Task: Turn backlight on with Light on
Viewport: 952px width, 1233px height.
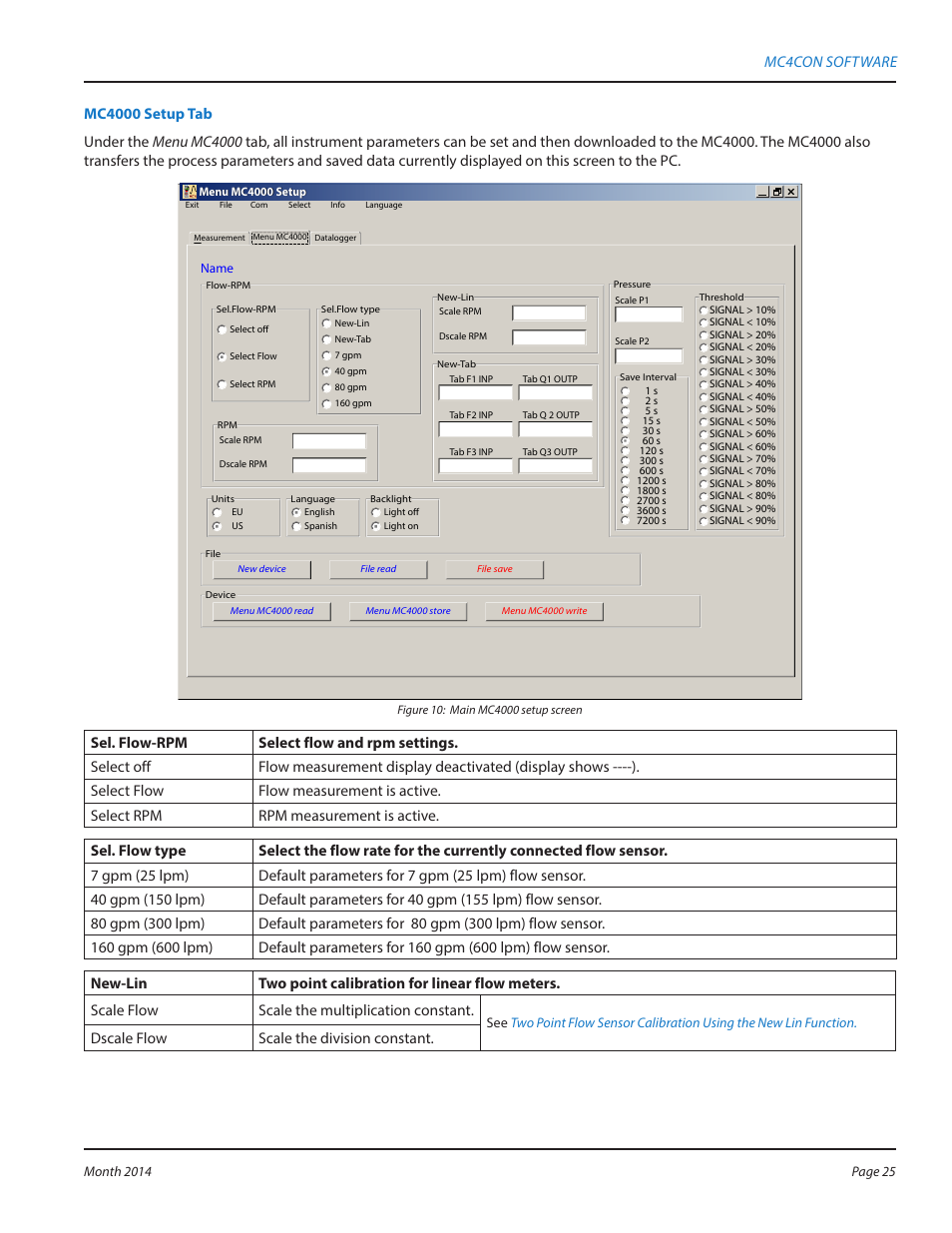Action: coord(375,526)
